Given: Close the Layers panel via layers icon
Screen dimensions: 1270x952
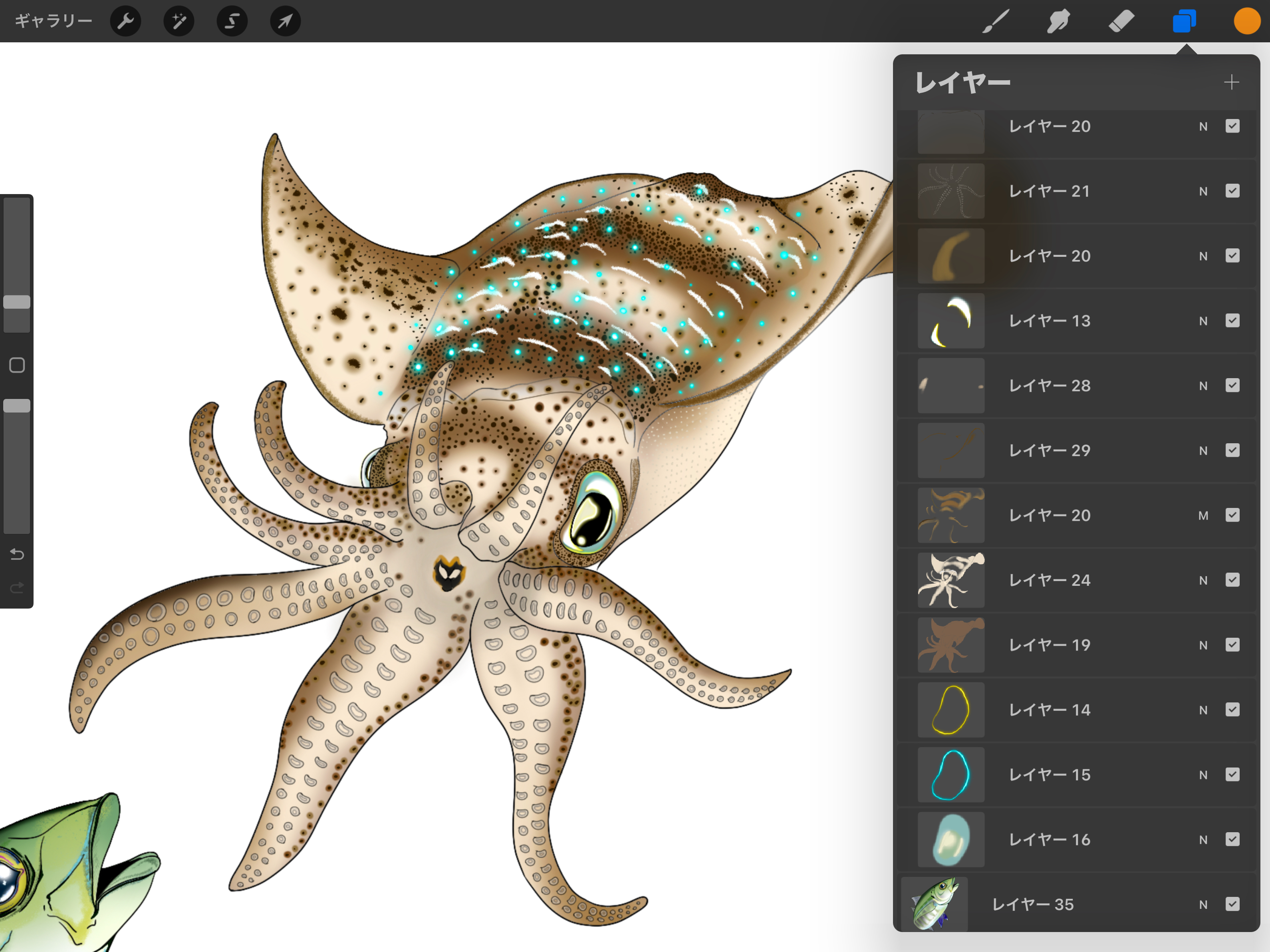Looking at the screenshot, I should [x=1184, y=21].
